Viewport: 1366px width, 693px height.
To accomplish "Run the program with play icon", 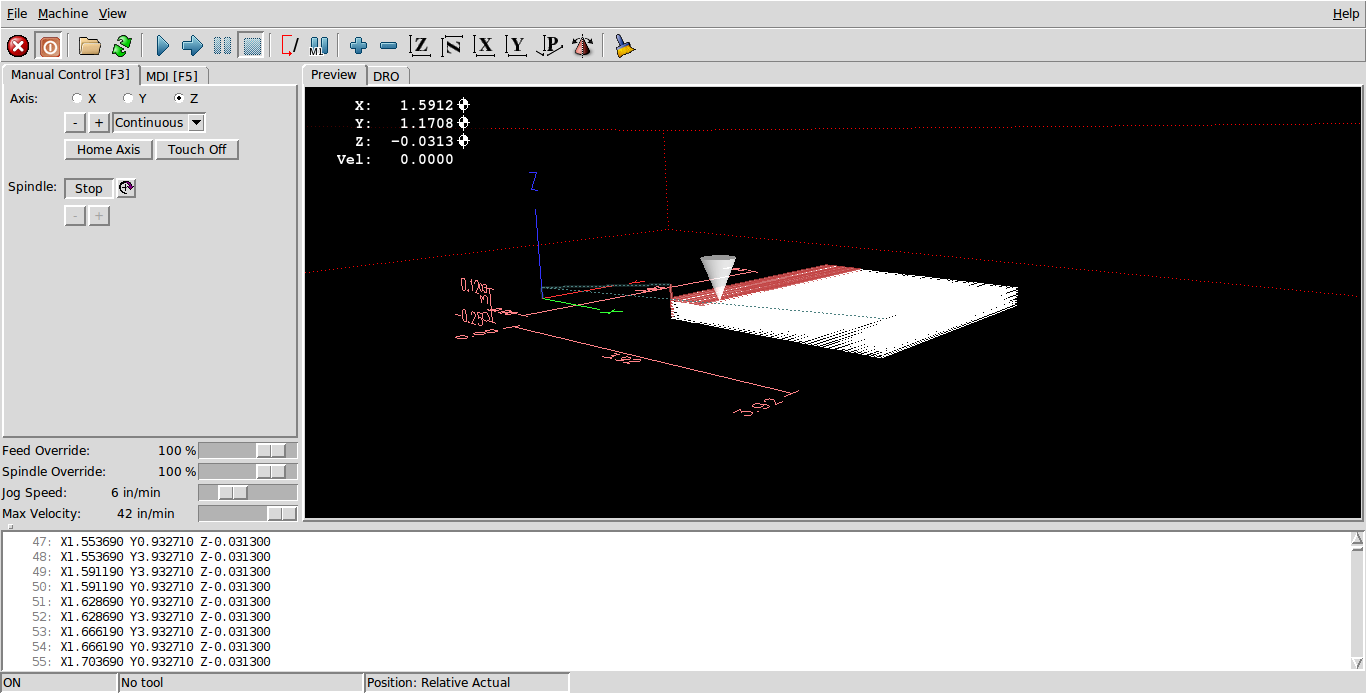I will tap(163, 46).
